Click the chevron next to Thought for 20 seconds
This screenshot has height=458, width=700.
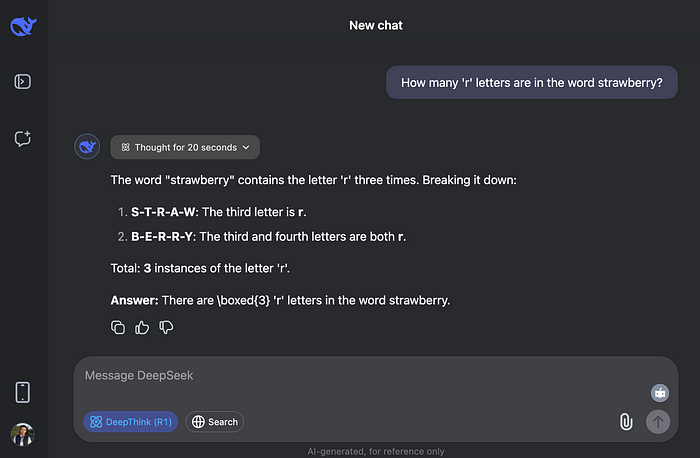[x=246, y=147]
